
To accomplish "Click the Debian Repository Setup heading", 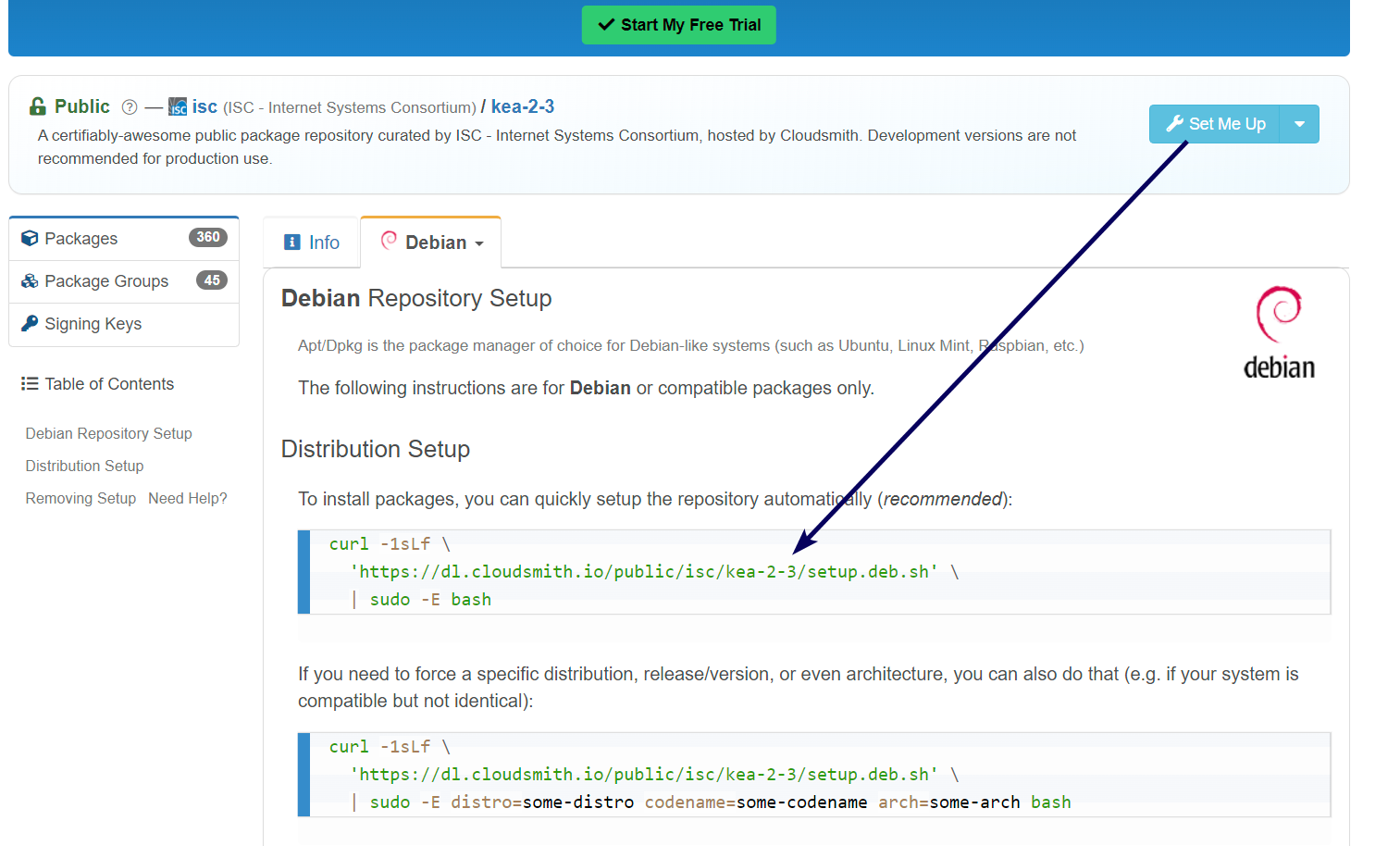I will point(416,298).
